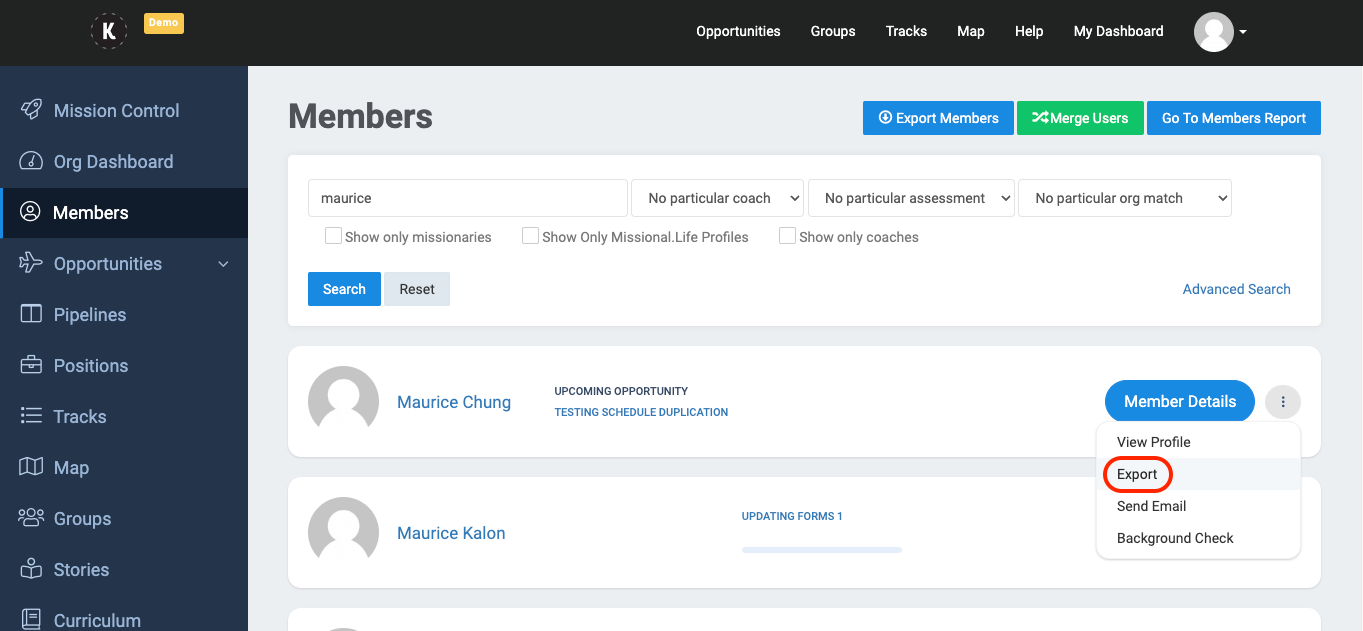
Task: Click the Opportunities airplane icon in sidebar
Action: [31, 263]
